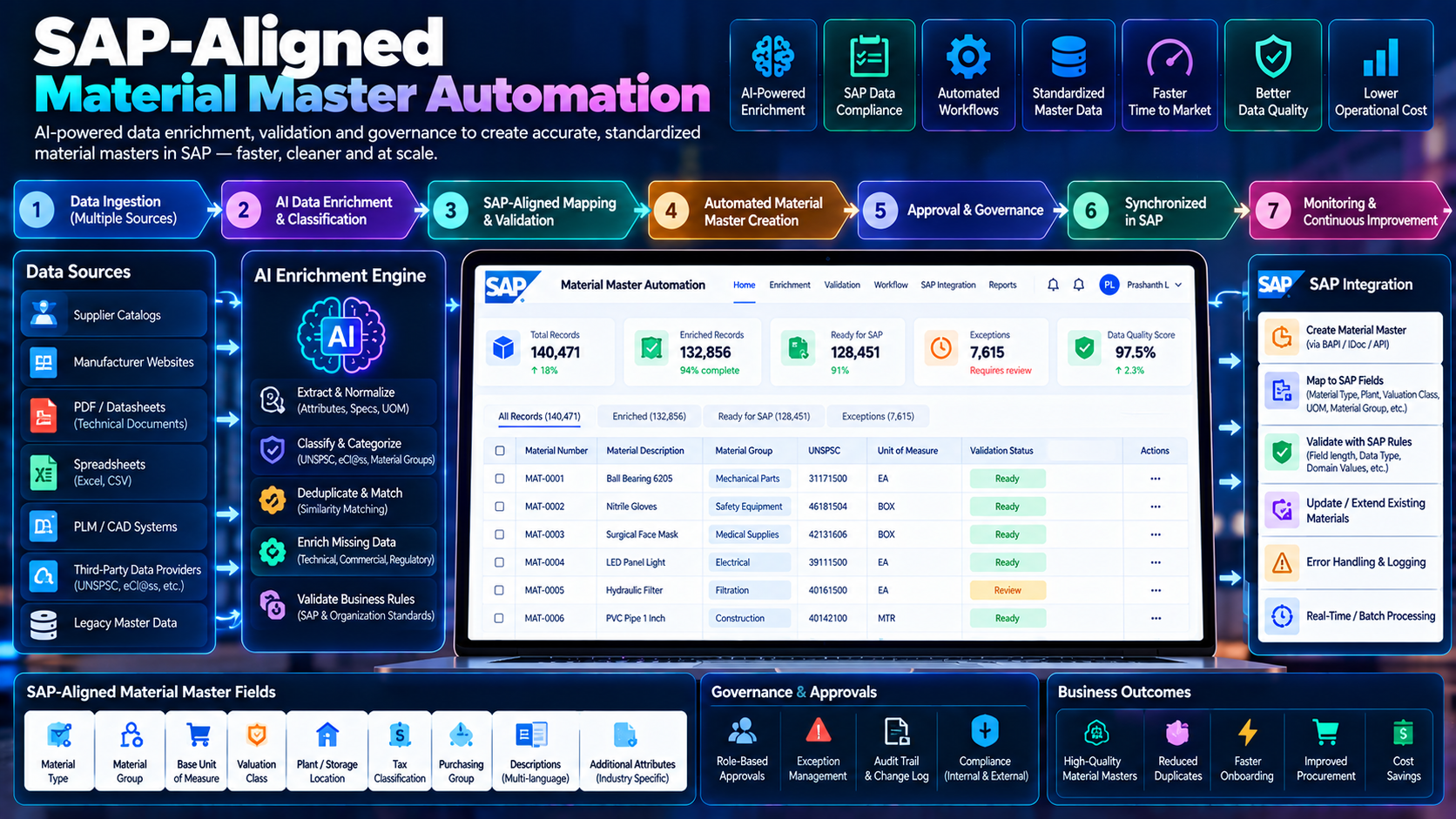This screenshot has height=819, width=1456.
Task: Open the Enrichment menu item
Action: pos(790,285)
